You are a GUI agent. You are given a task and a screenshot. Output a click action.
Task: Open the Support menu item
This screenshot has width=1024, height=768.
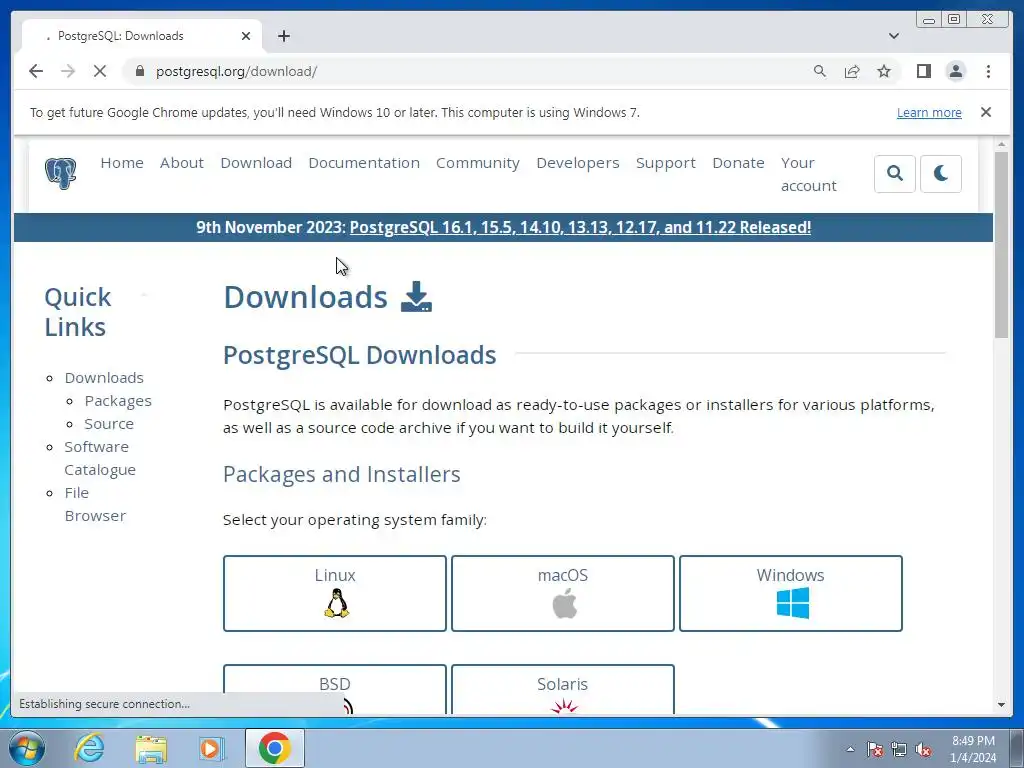click(x=666, y=163)
